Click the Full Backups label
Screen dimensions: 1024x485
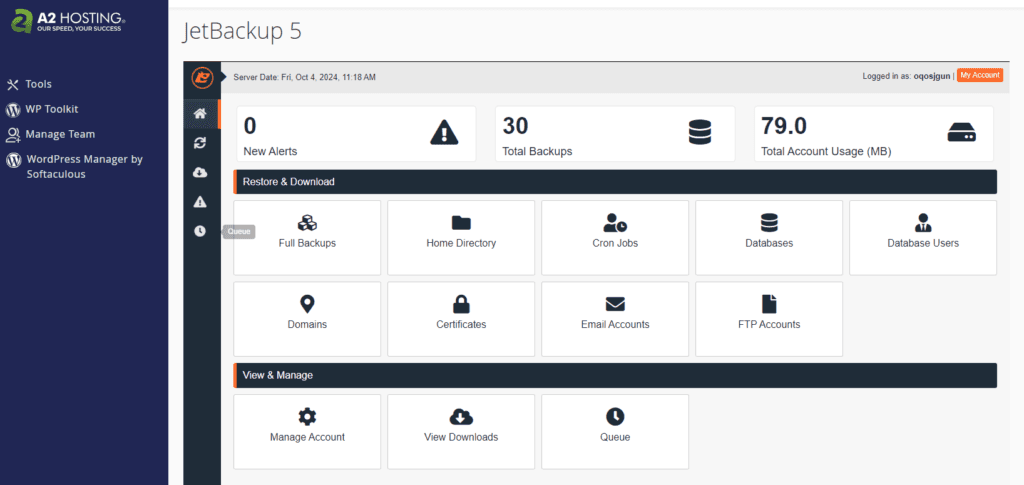(x=307, y=243)
